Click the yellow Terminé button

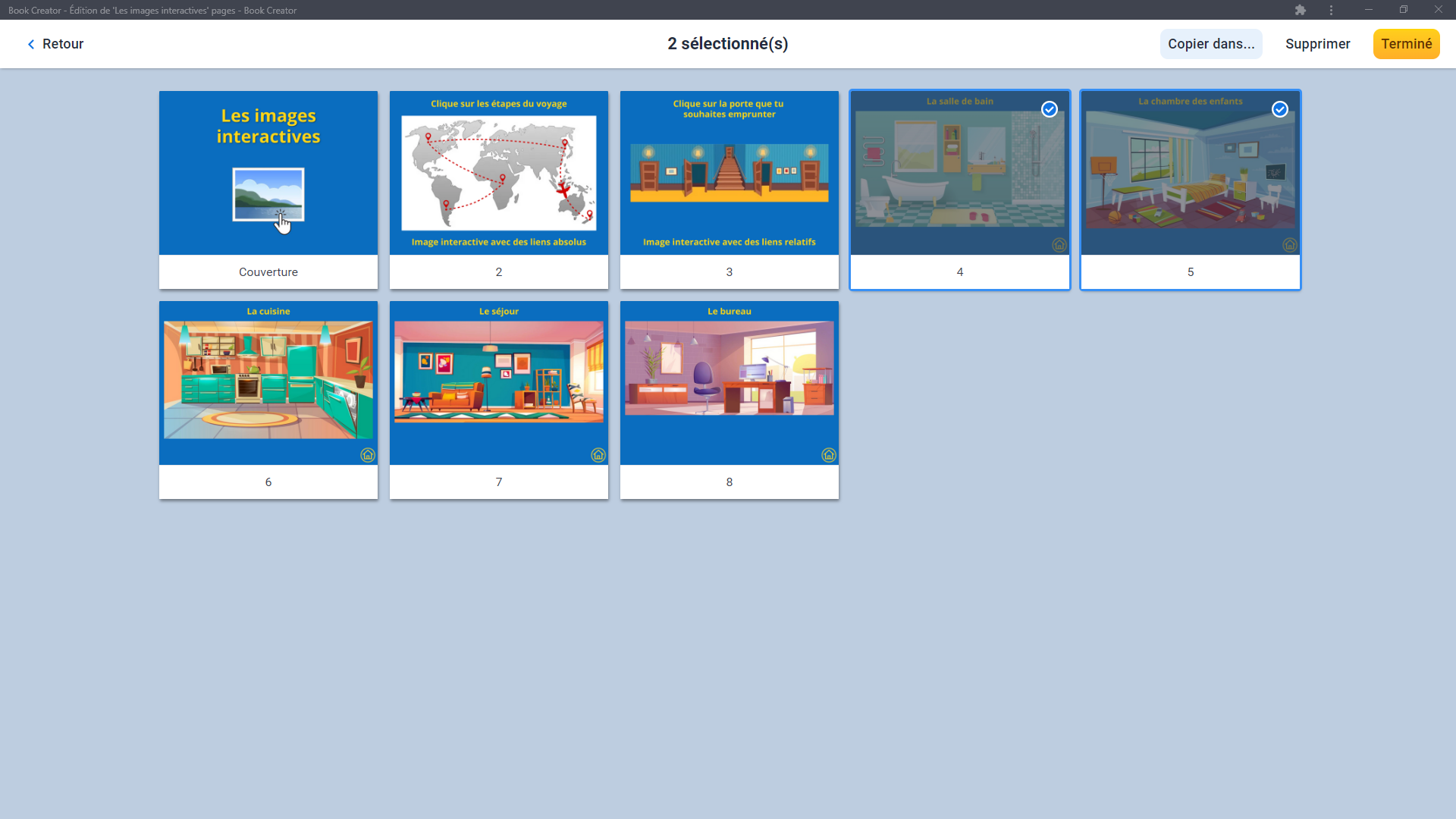tap(1406, 44)
